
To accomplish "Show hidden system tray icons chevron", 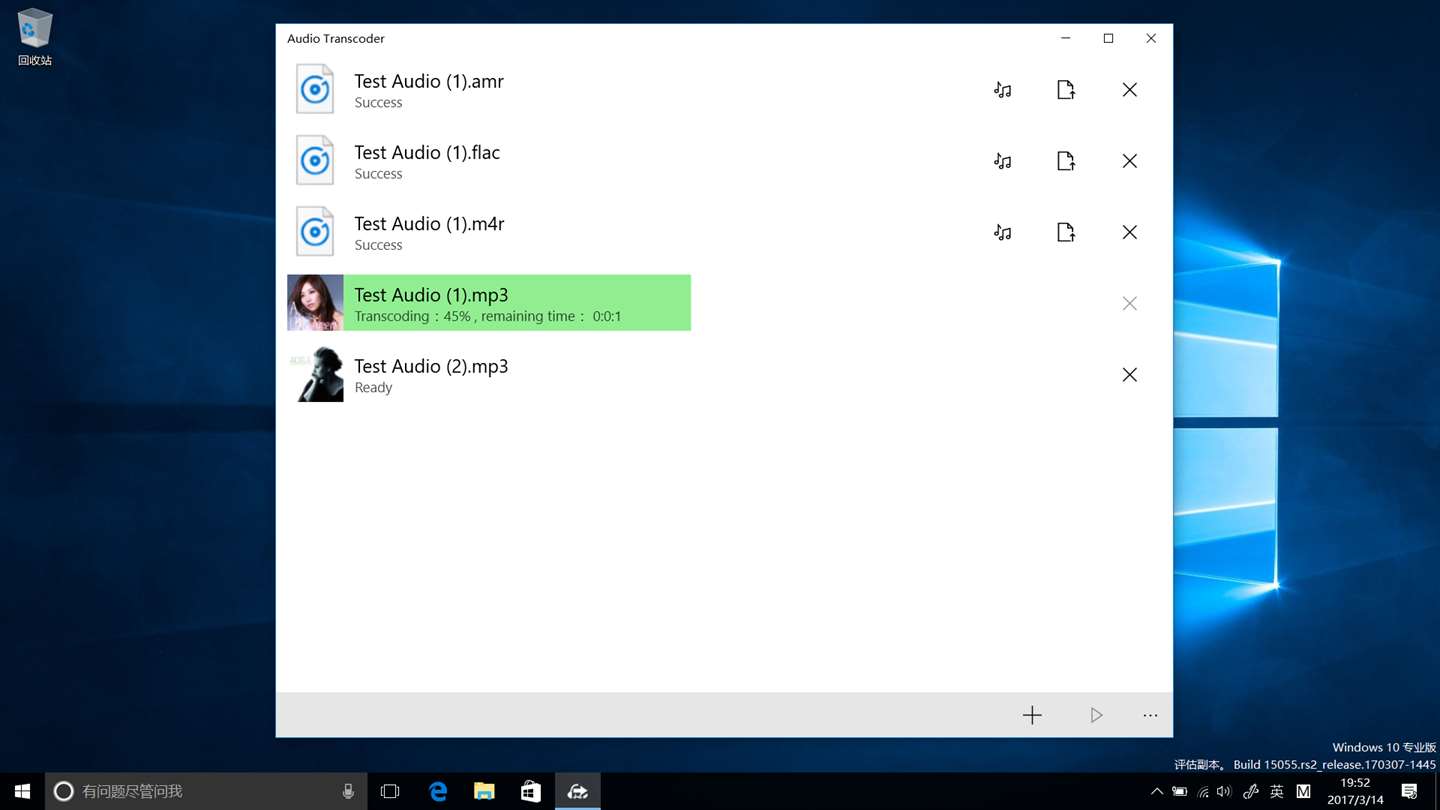I will pos(1157,791).
